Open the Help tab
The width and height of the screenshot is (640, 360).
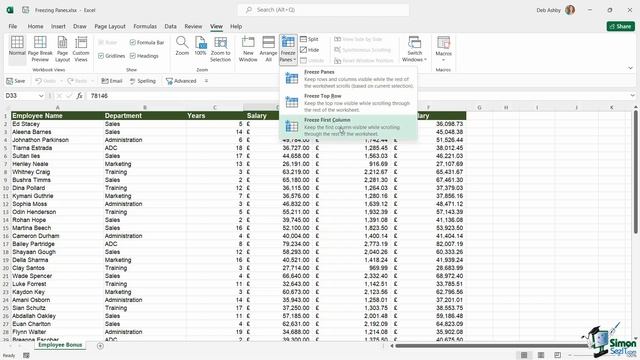[236, 26]
